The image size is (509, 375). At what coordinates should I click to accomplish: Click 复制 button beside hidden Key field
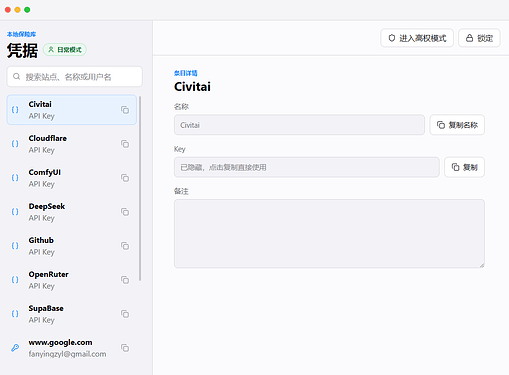click(464, 167)
